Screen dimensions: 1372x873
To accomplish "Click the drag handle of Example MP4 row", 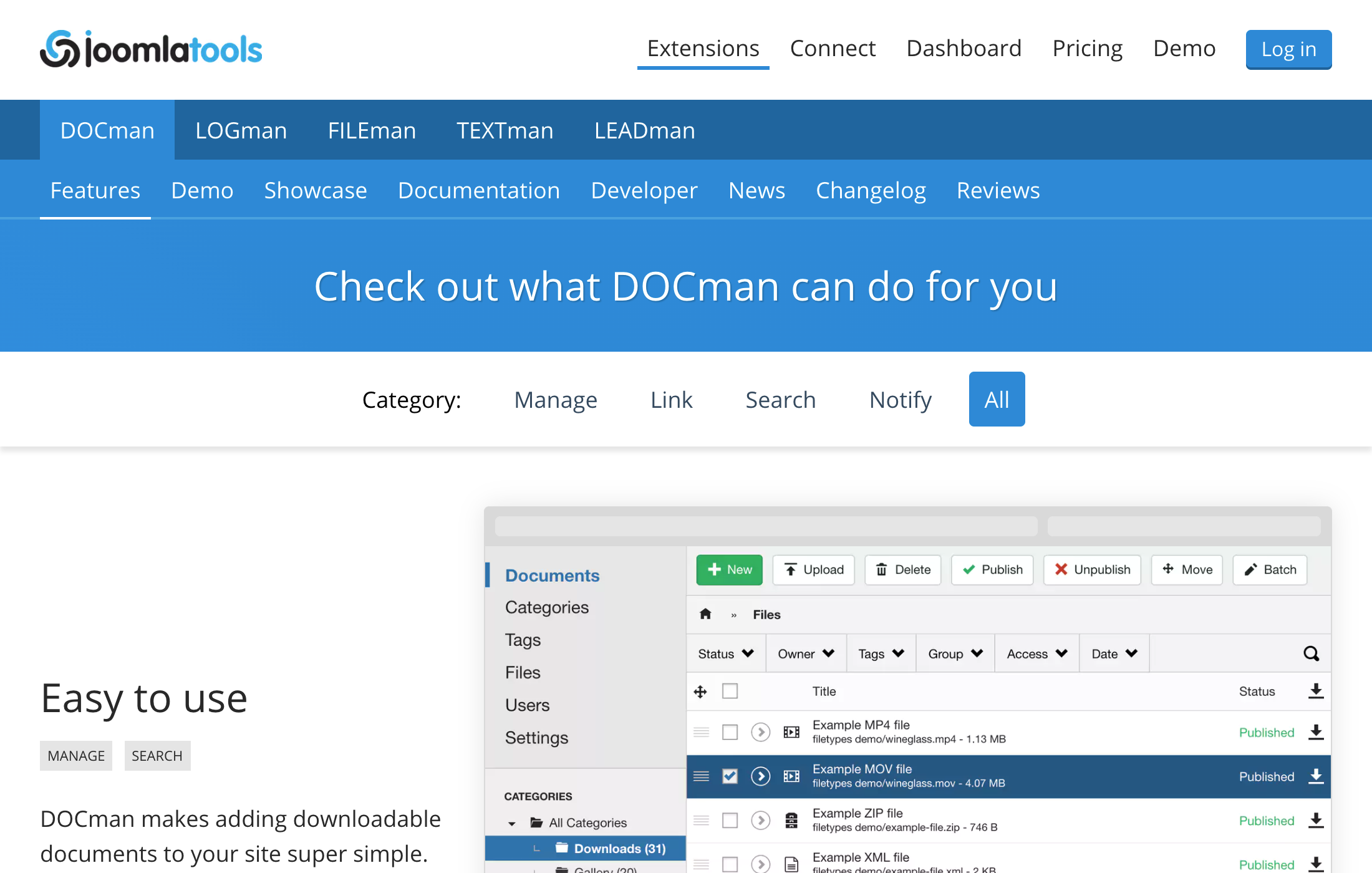I will point(702,732).
